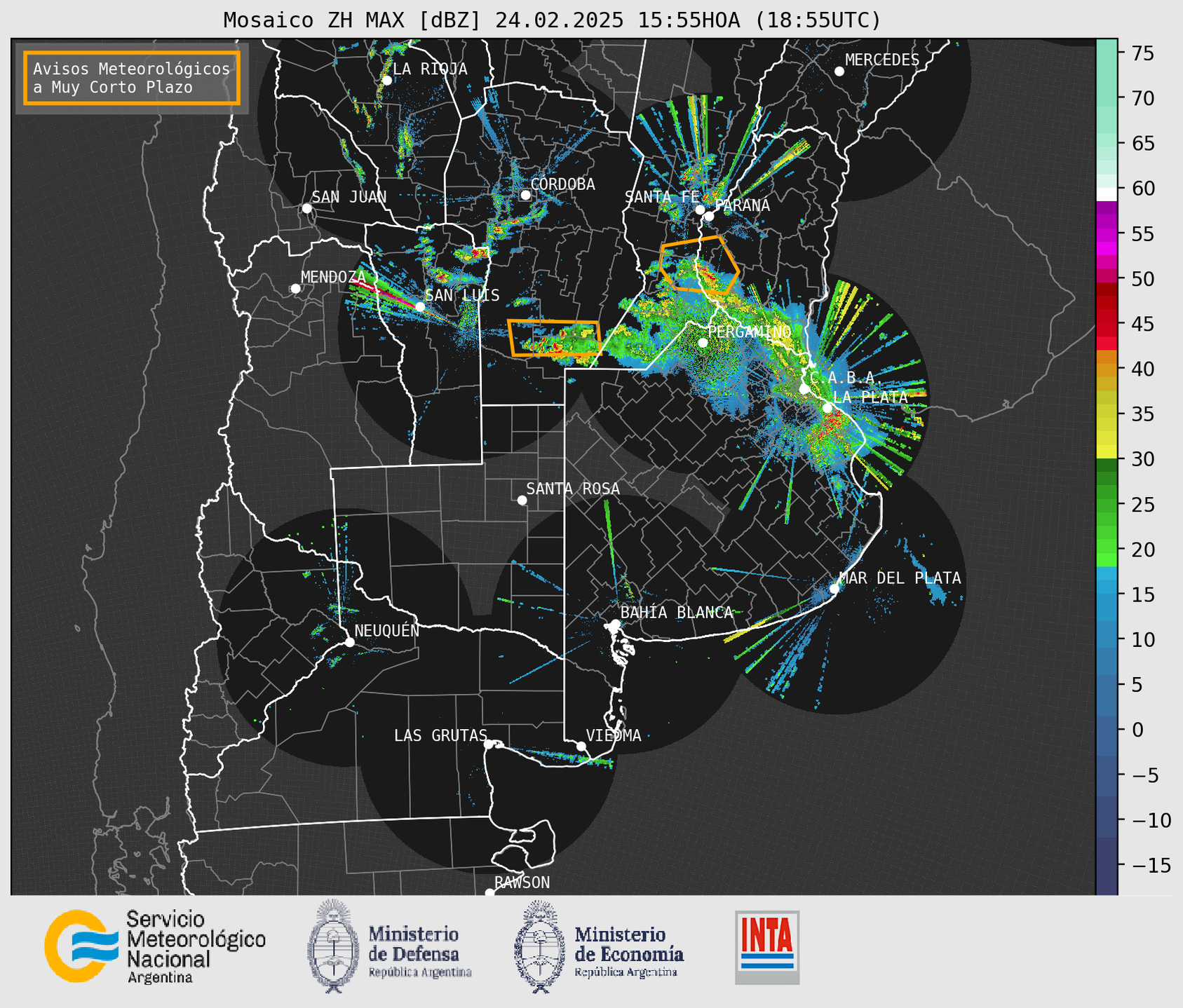The height and width of the screenshot is (1008, 1183).
Task: Click the MERCEDES city label
Action: coord(882,60)
